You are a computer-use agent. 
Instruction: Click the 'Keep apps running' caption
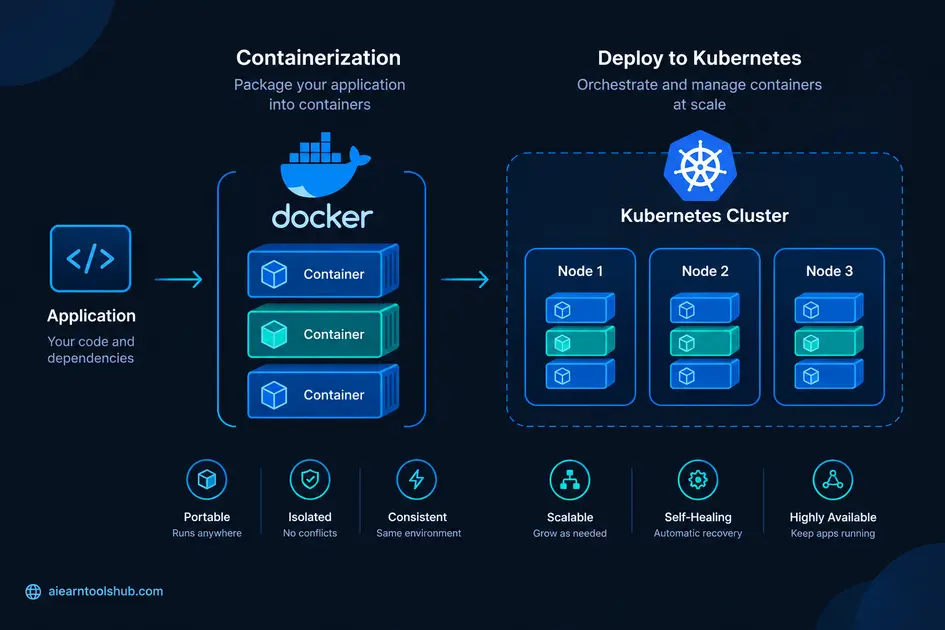click(833, 533)
